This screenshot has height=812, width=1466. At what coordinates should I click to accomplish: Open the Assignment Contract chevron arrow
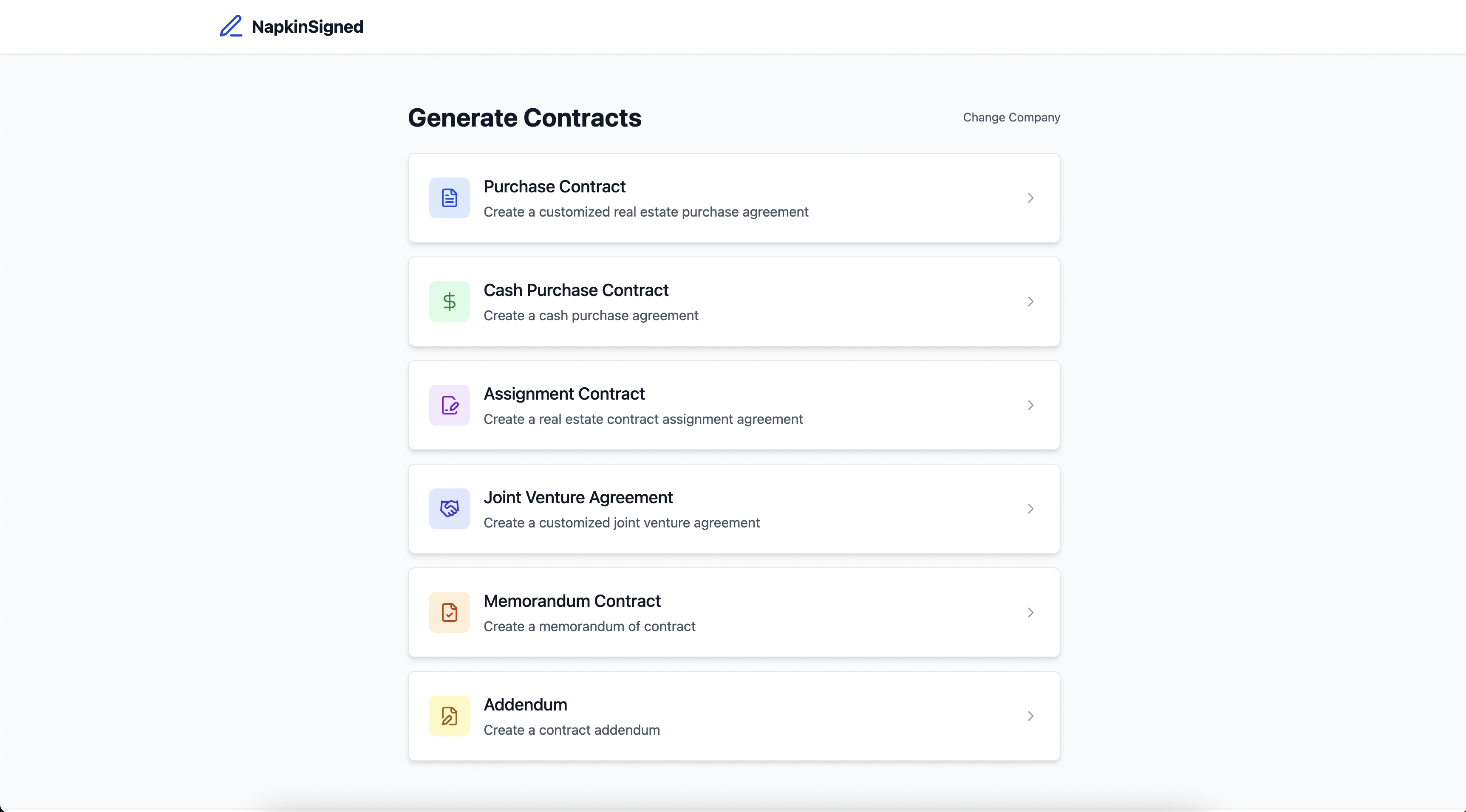[1030, 405]
